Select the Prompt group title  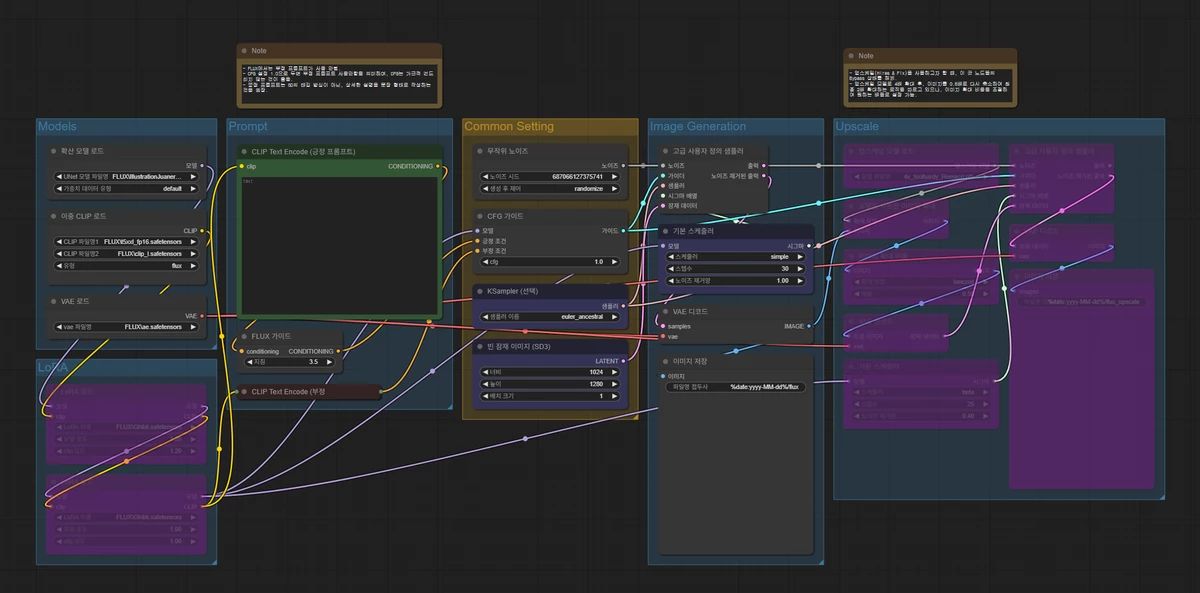click(x=248, y=126)
